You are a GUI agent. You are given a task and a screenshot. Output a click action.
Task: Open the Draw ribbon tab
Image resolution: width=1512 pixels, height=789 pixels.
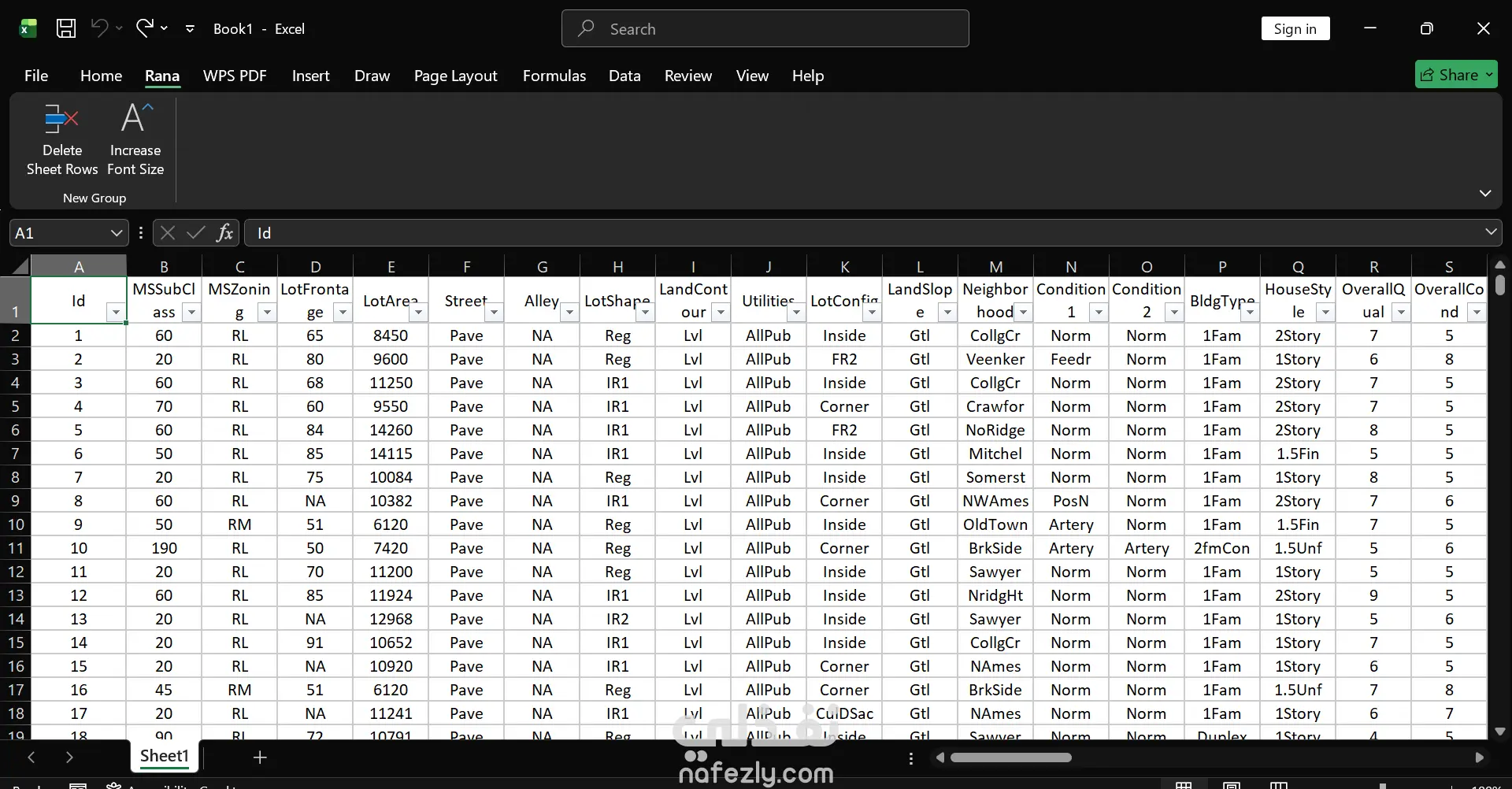372,76
